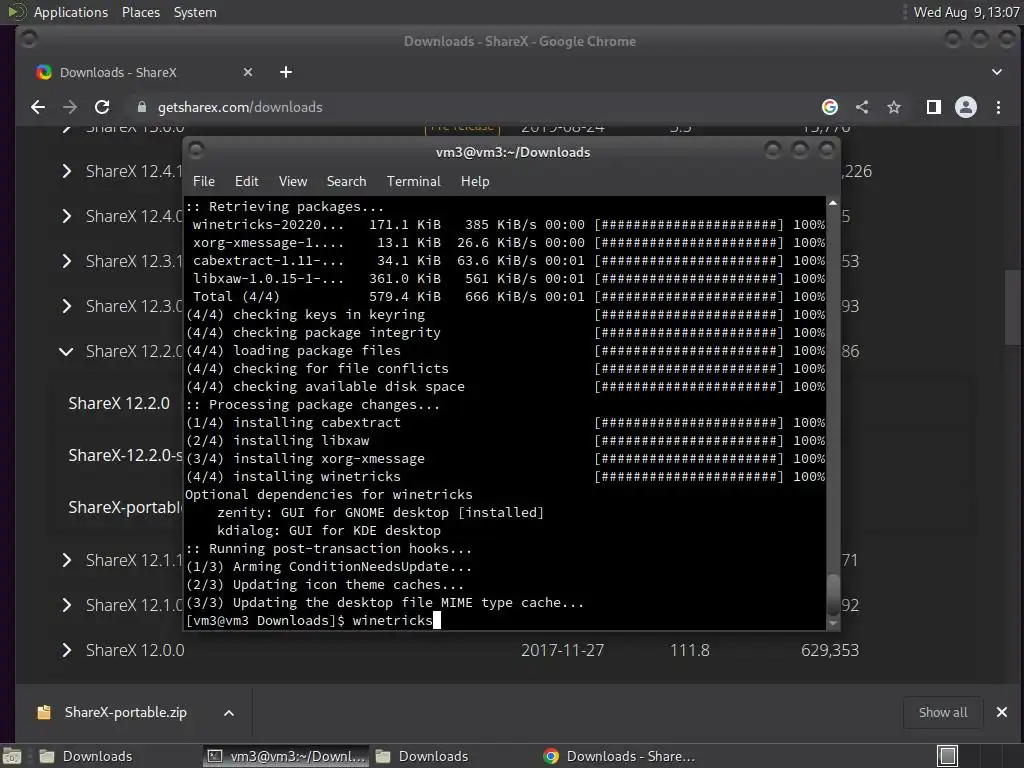Download the ShareX-12.2.0-setup file link

pyautogui.click(x=125, y=455)
